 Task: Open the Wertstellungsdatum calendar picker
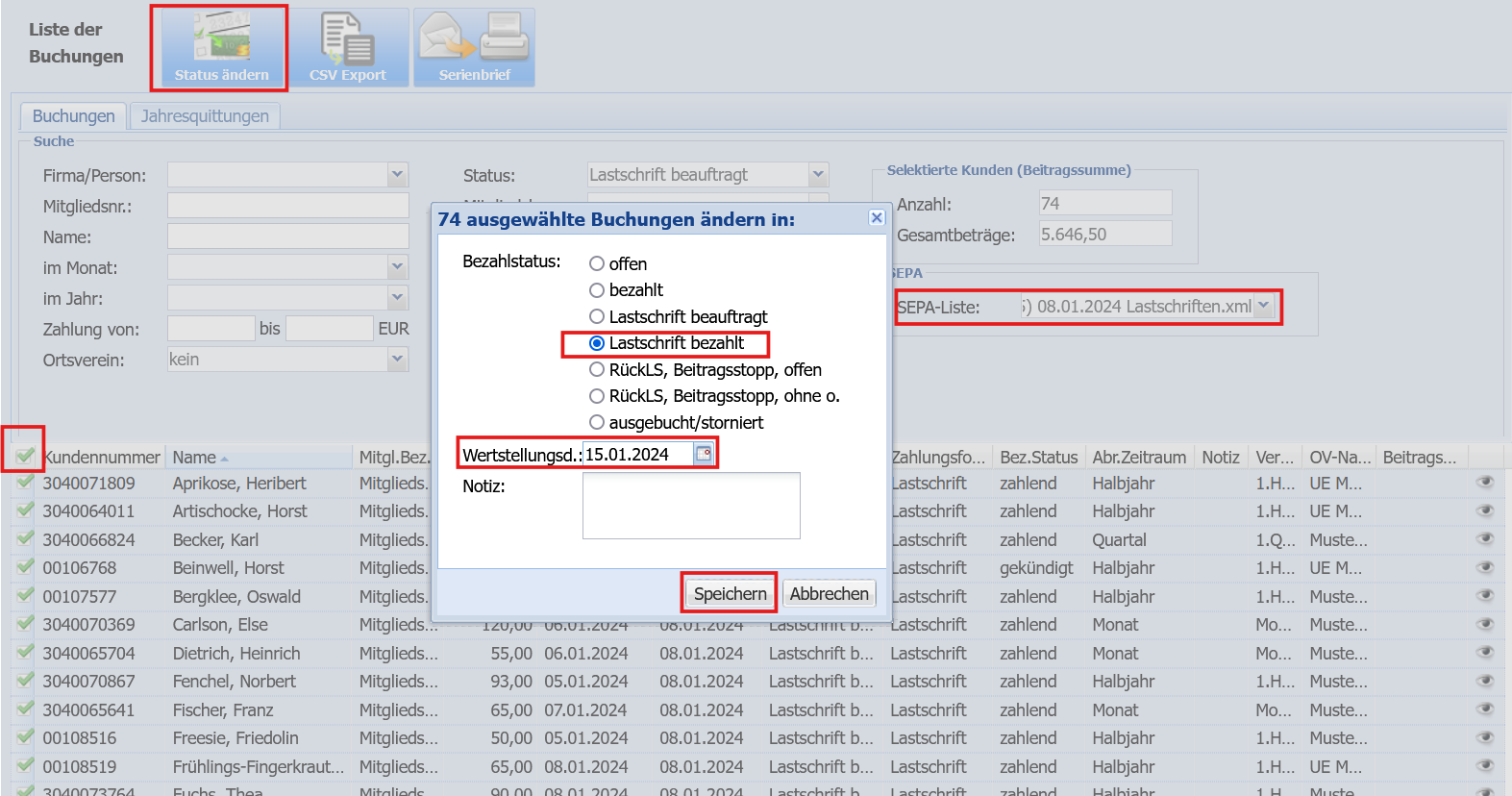[x=704, y=454]
